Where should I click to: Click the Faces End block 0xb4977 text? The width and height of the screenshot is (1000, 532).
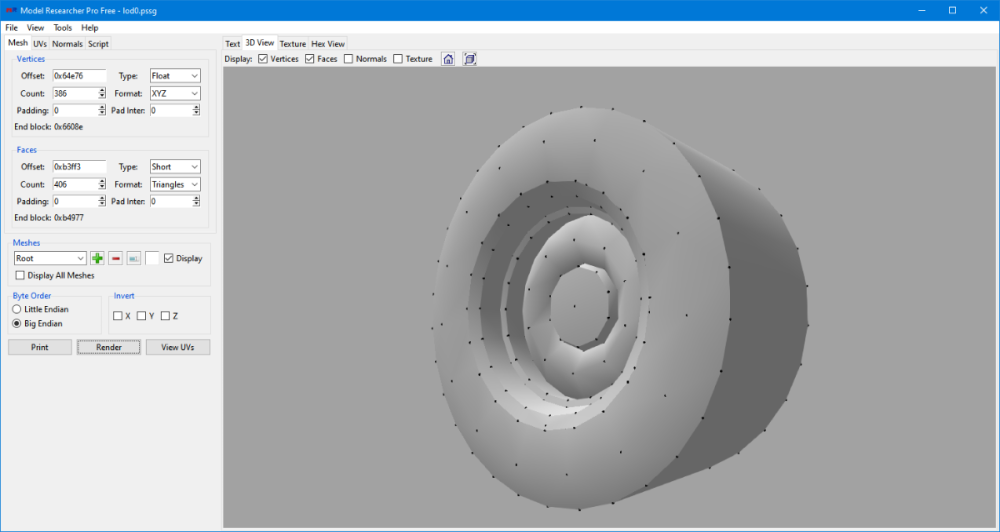click(48, 218)
